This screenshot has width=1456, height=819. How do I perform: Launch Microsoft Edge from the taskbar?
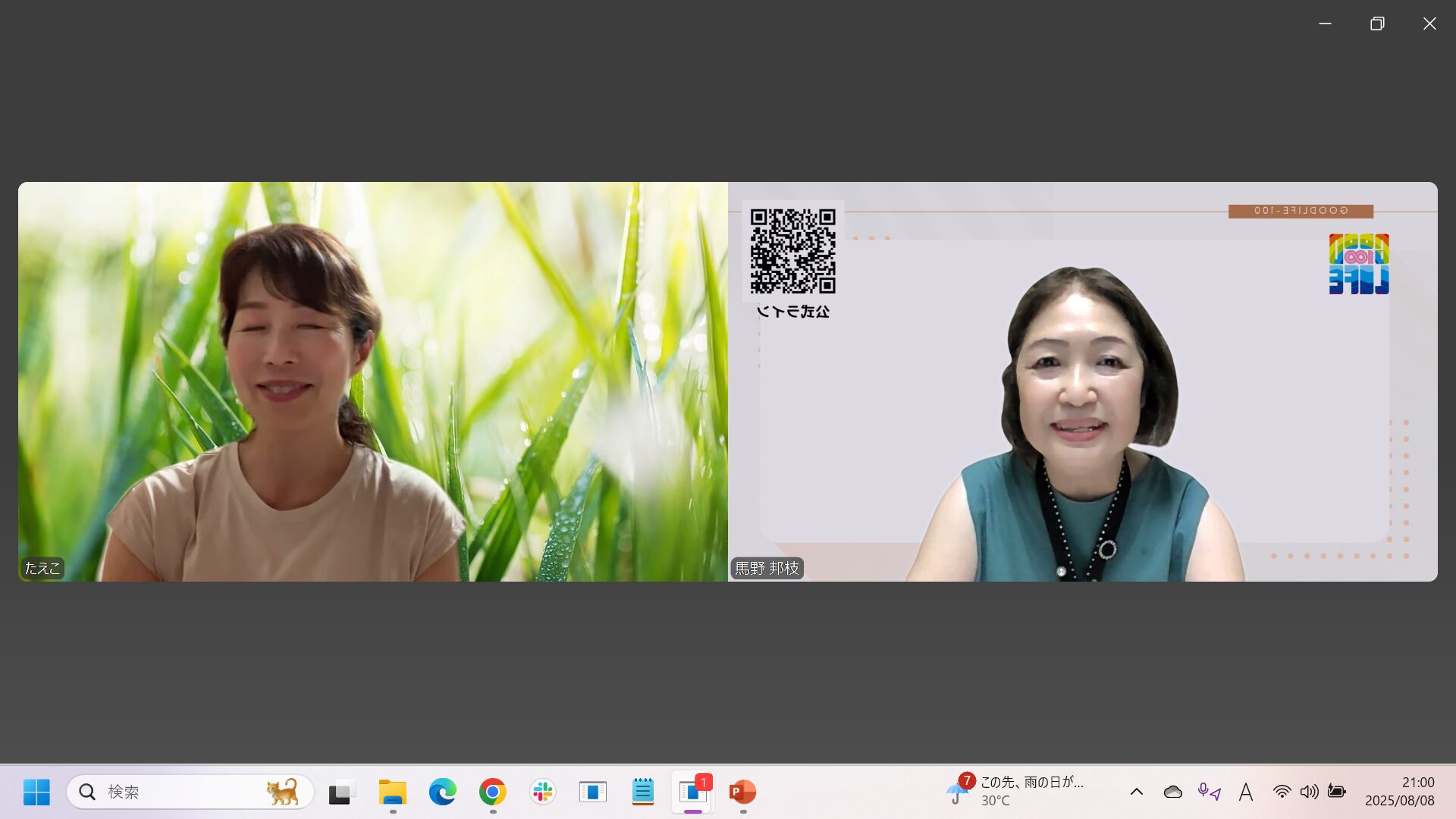pos(443,792)
